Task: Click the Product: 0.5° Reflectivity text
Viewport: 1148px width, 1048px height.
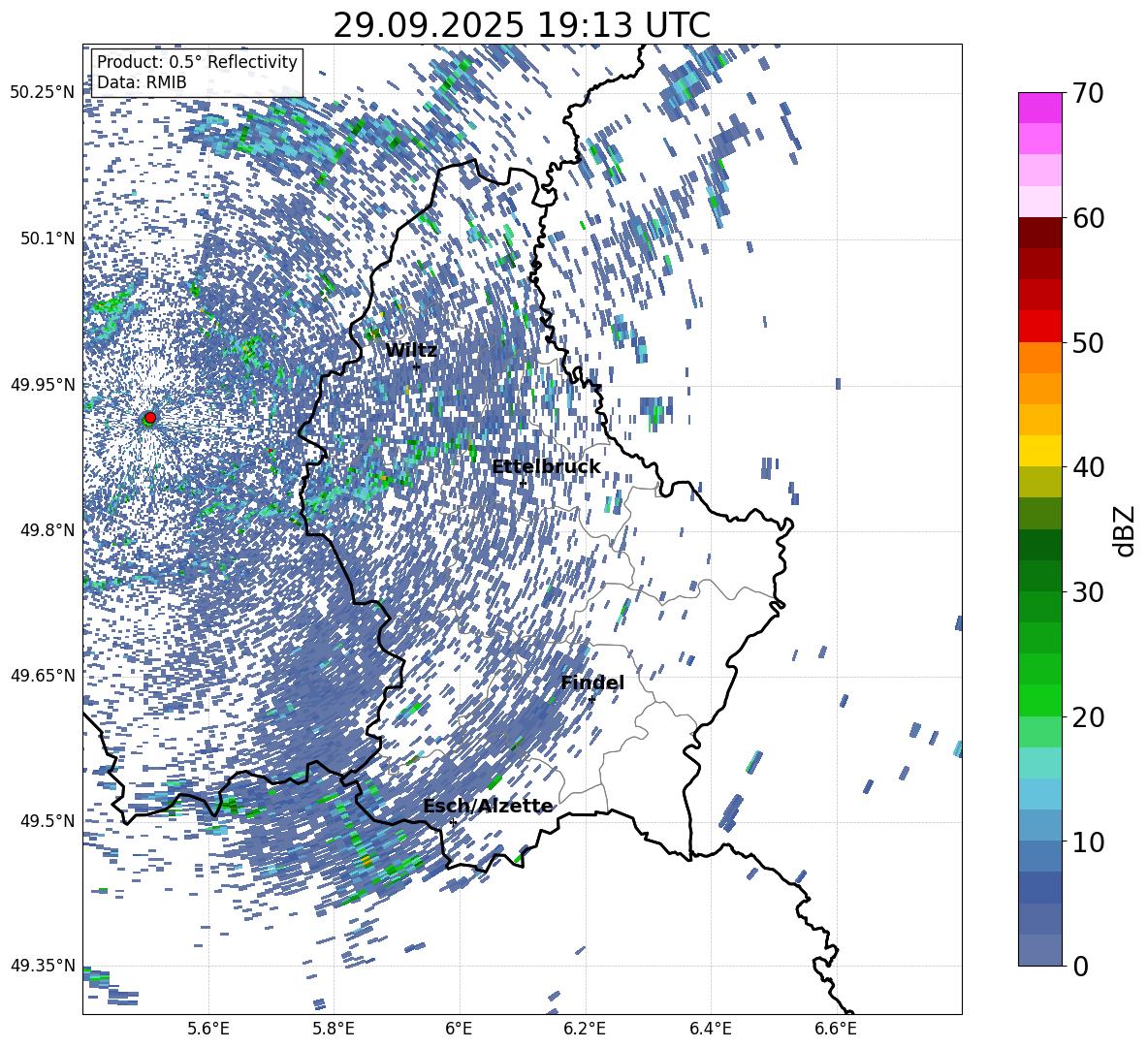Action: coord(197,62)
